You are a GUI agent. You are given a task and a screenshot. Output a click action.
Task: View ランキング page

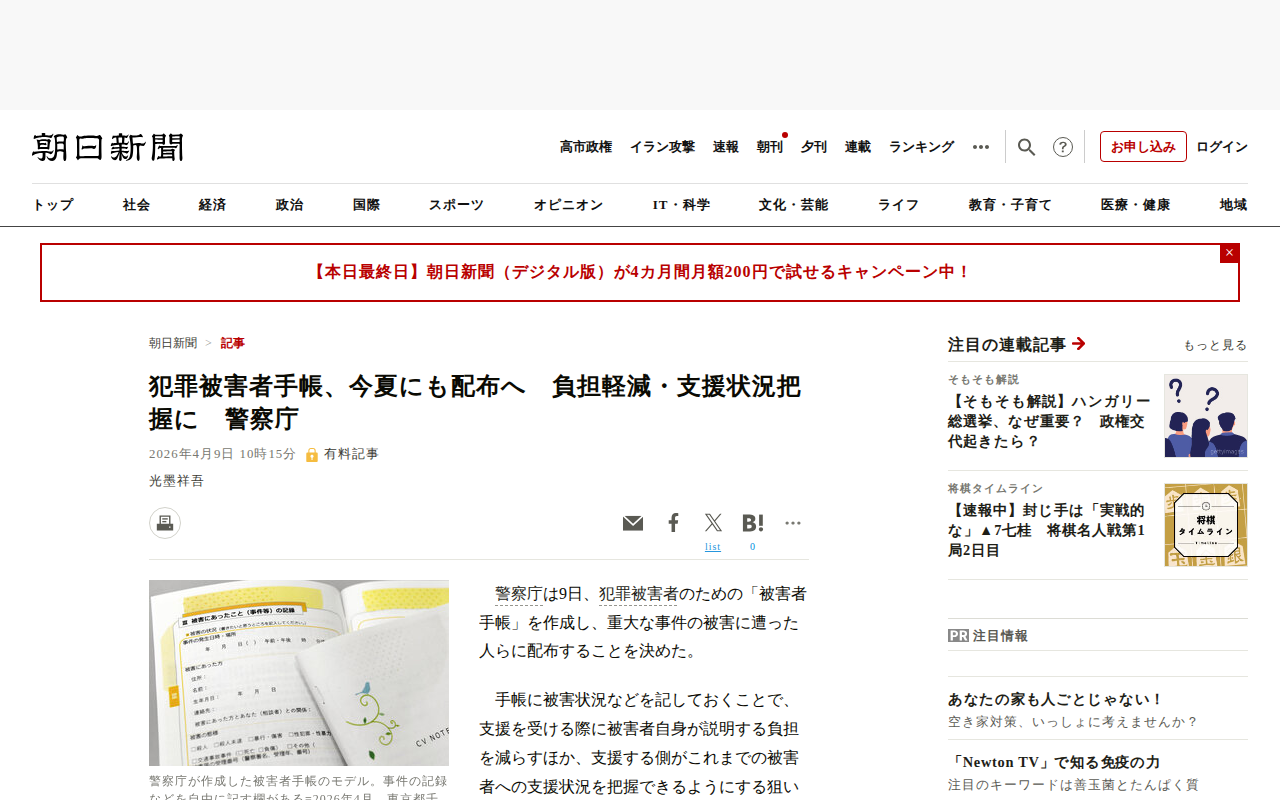pyautogui.click(x=922, y=147)
